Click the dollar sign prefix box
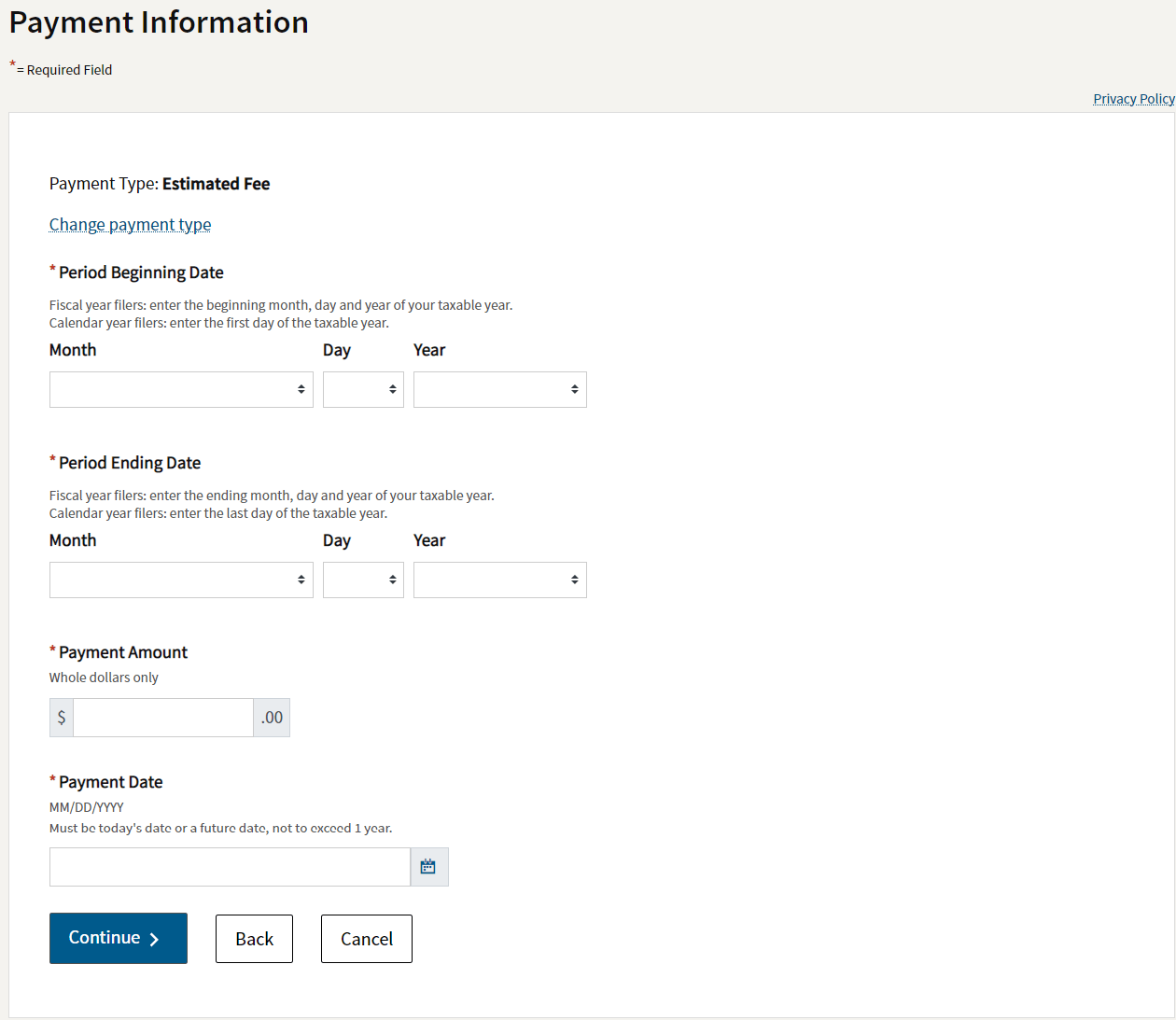 [x=62, y=718]
